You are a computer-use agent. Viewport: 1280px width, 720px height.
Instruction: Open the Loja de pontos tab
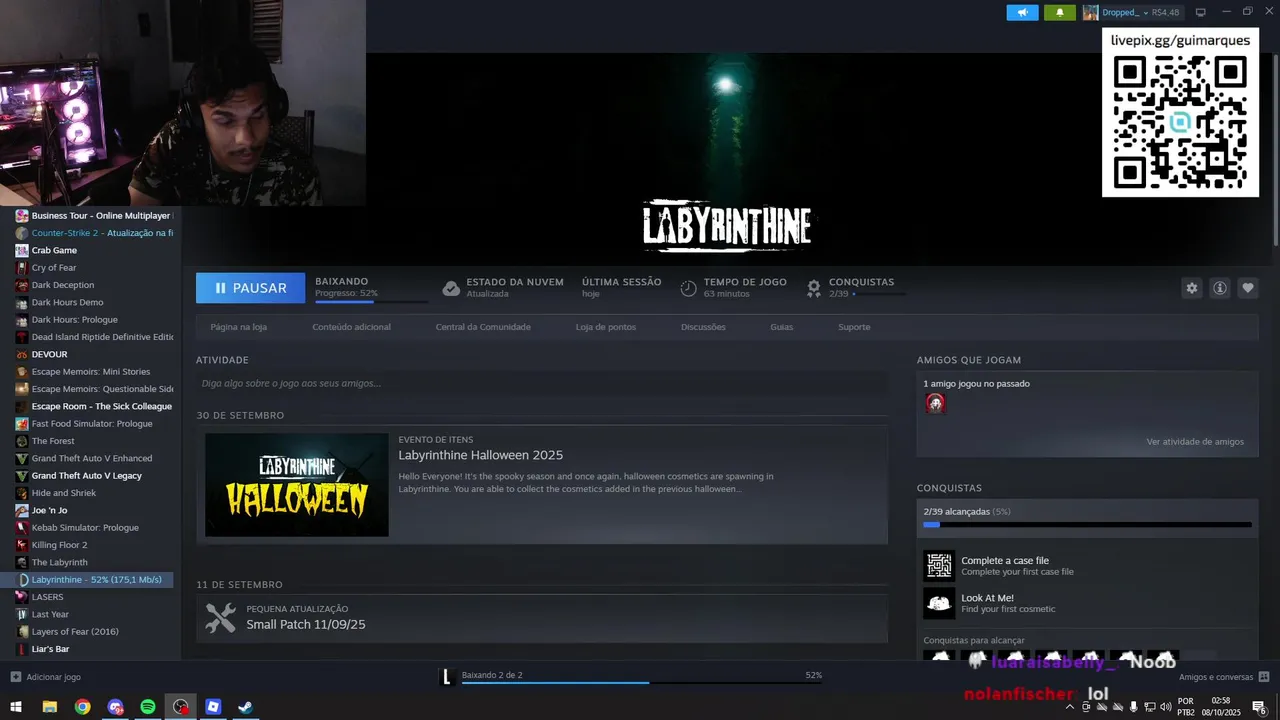point(606,327)
